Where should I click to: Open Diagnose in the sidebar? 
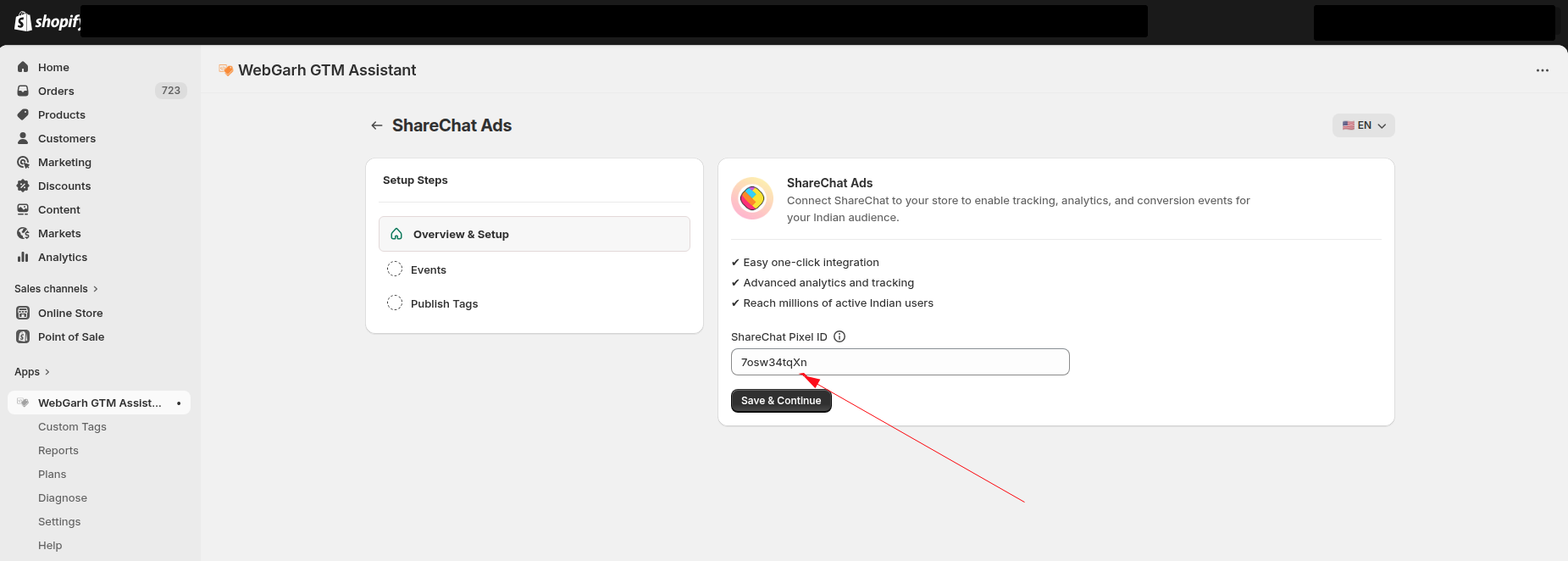coord(63,498)
